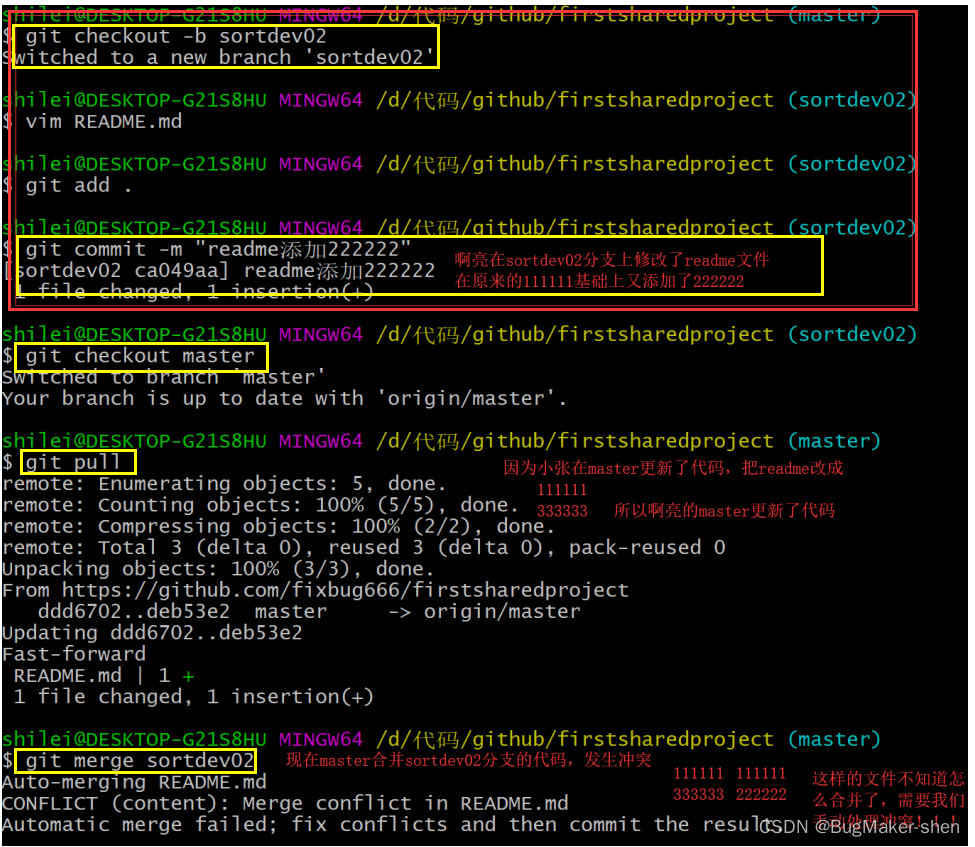
Task: Click the (sortdev02) branch label above 'git add .'
Action: point(852,164)
